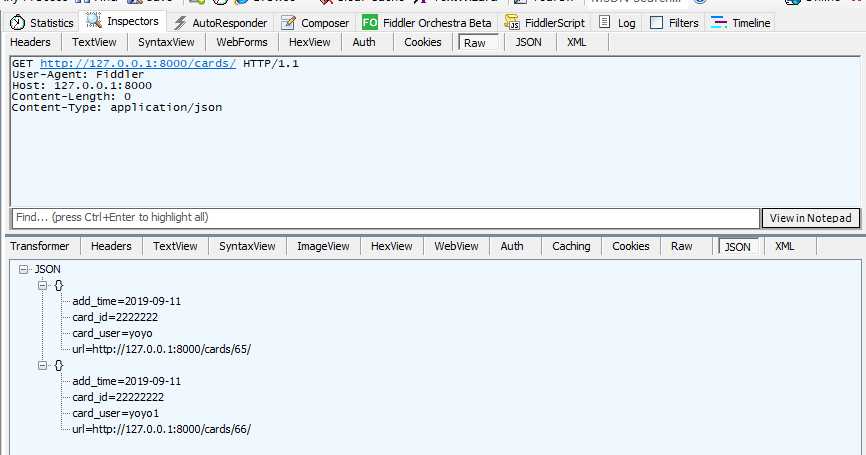Open response HexView tab

pyautogui.click(x=392, y=246)
